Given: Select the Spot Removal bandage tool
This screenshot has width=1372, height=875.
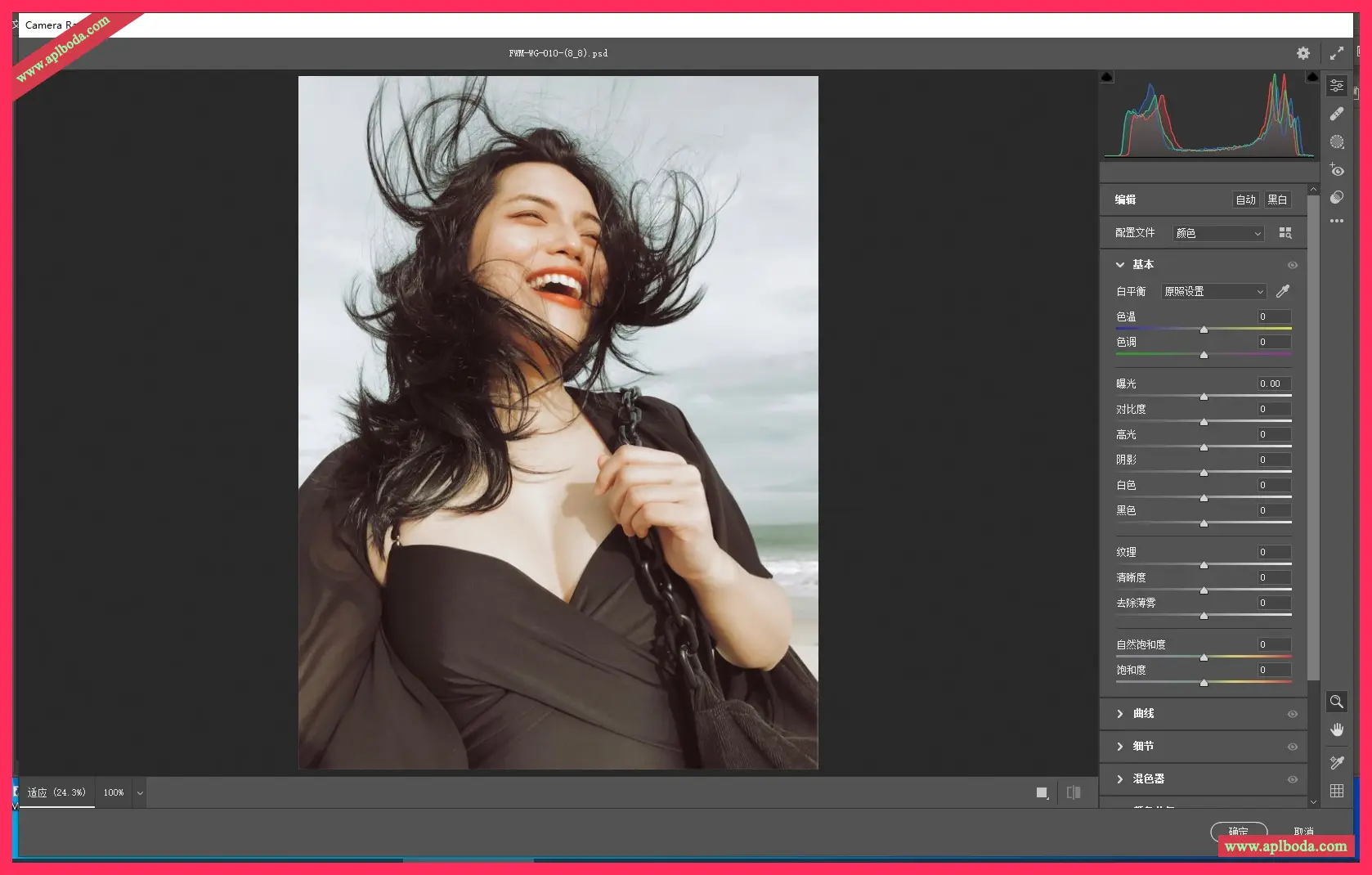Looking at the screenshot, I should 1337,114.
